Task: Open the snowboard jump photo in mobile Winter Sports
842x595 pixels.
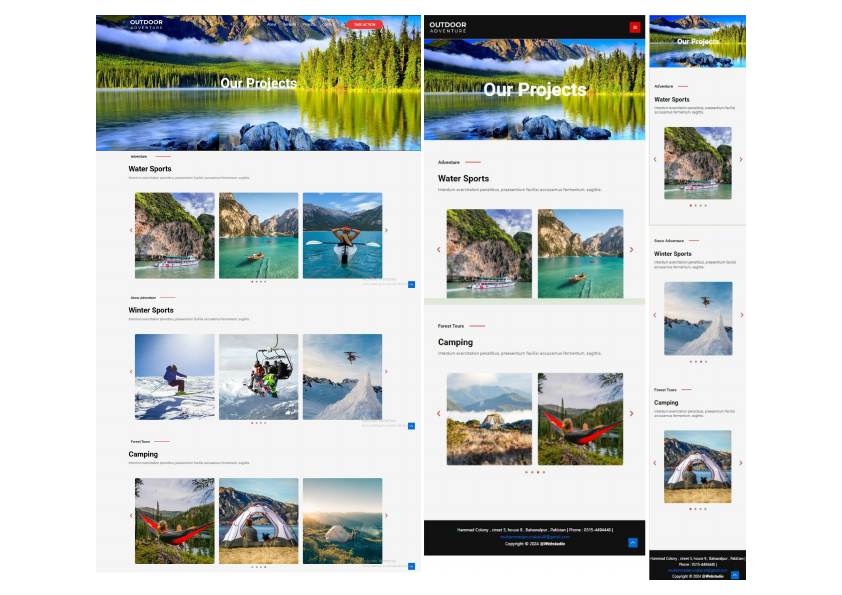Action: [x=698, y=318]
